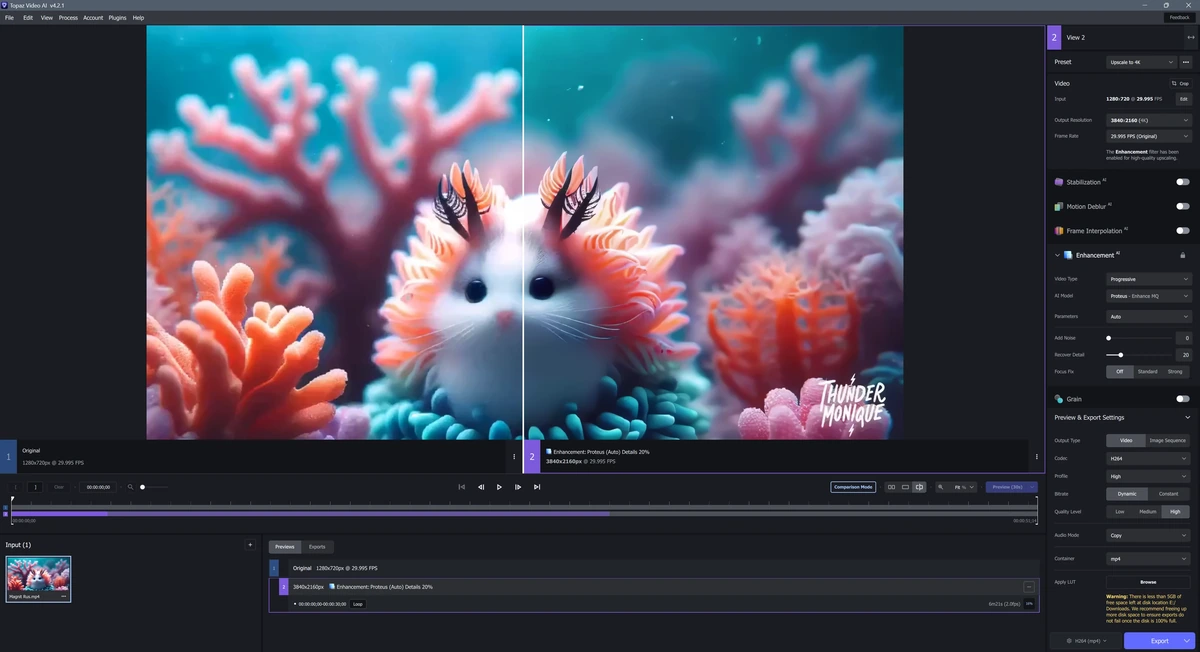This screenshot has height=652, width=1200.
Task: Collapse the Enhancement section chevron
Action: (1057, 255)
